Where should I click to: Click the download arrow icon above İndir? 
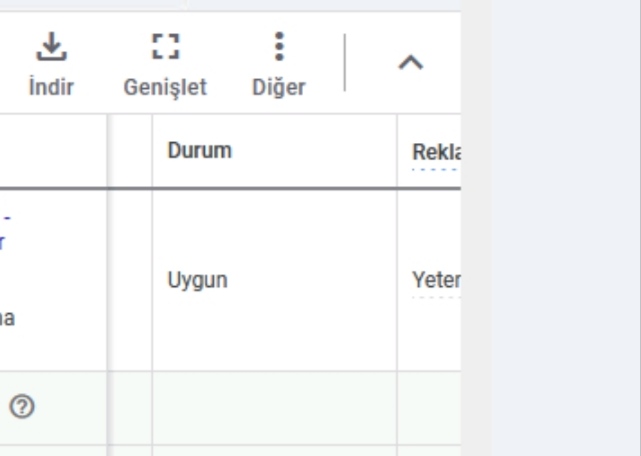(51, 47)
